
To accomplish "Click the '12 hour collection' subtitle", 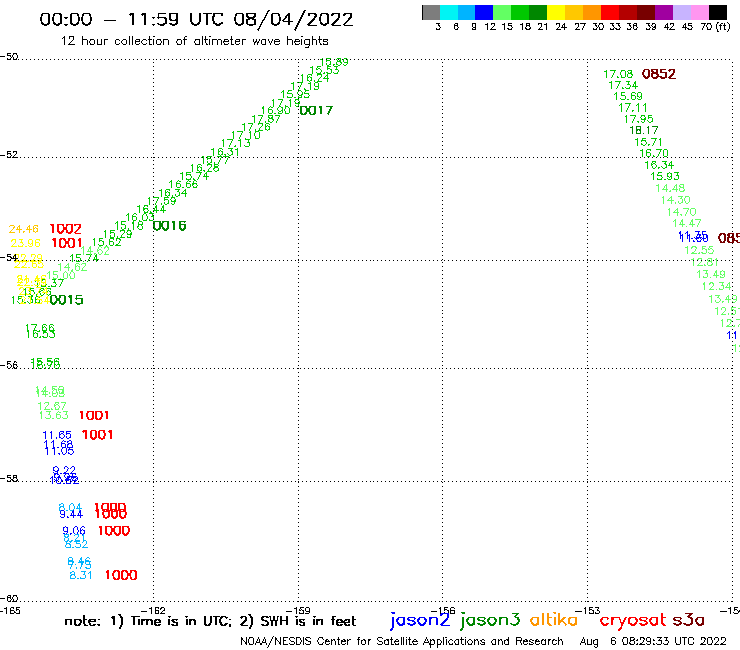I will pos(194,41).
